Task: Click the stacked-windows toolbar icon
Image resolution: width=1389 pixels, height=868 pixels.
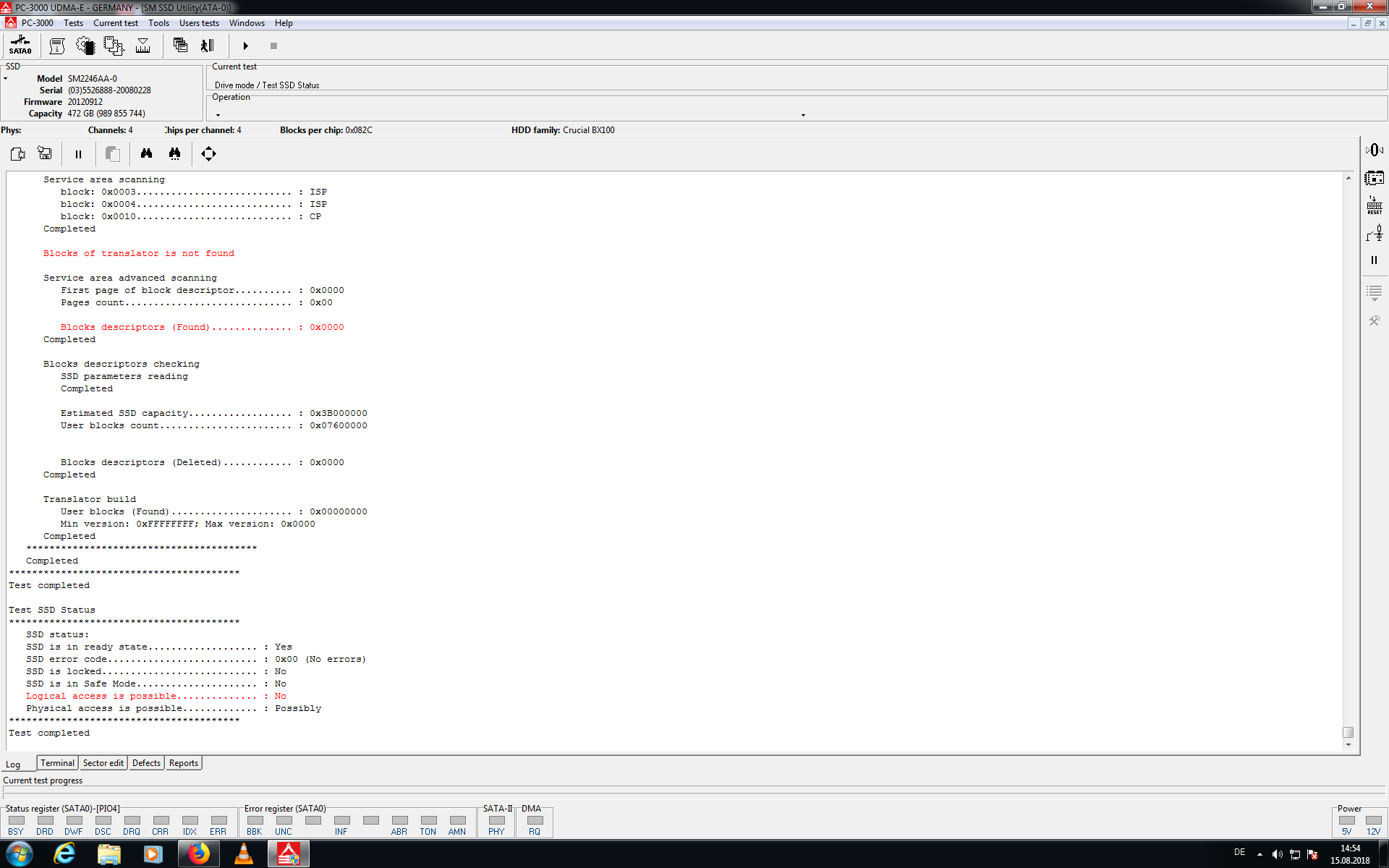Action: (x=181, y=46)
